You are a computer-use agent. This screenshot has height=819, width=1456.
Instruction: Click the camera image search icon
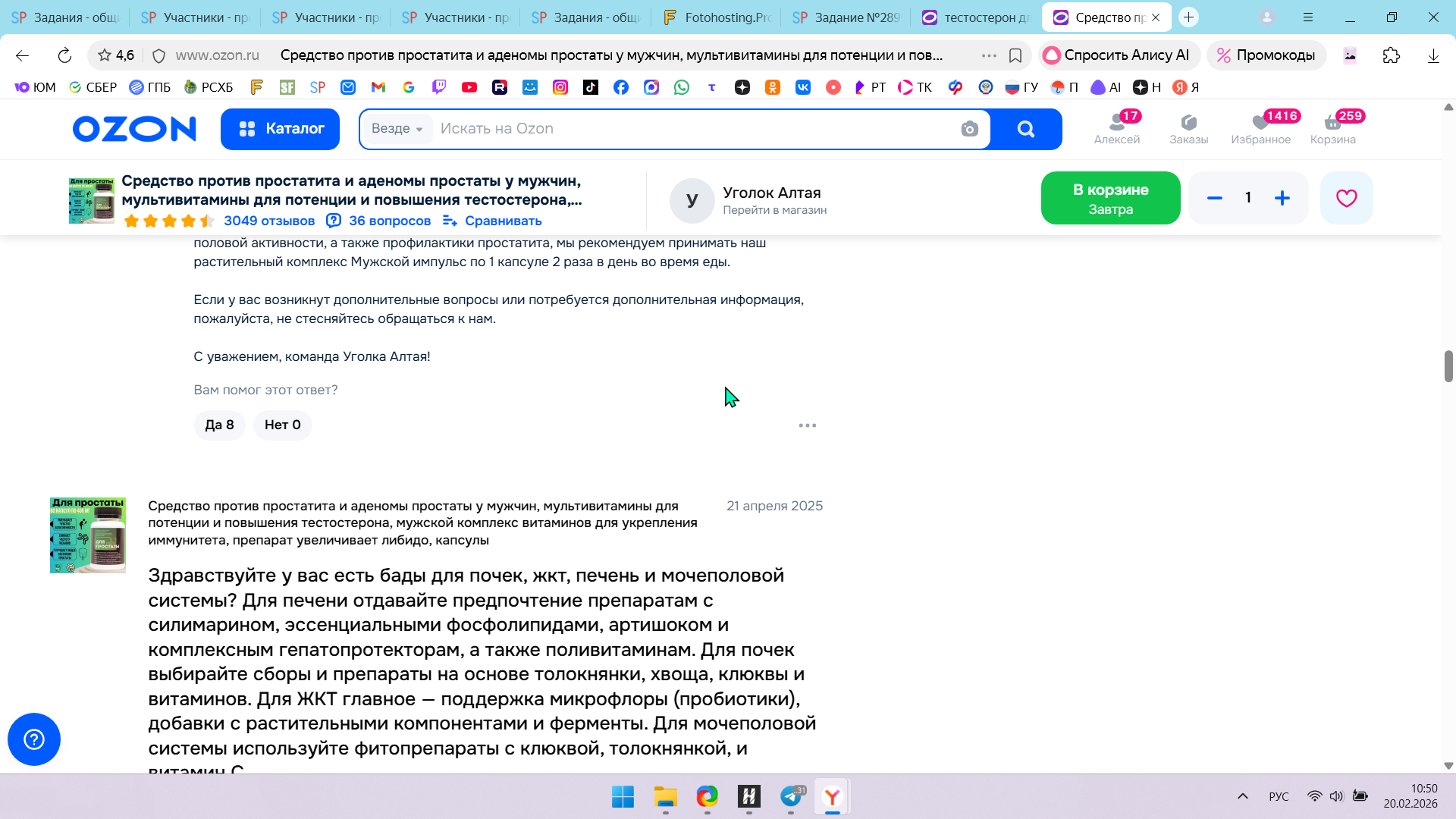tap(969, 129)
